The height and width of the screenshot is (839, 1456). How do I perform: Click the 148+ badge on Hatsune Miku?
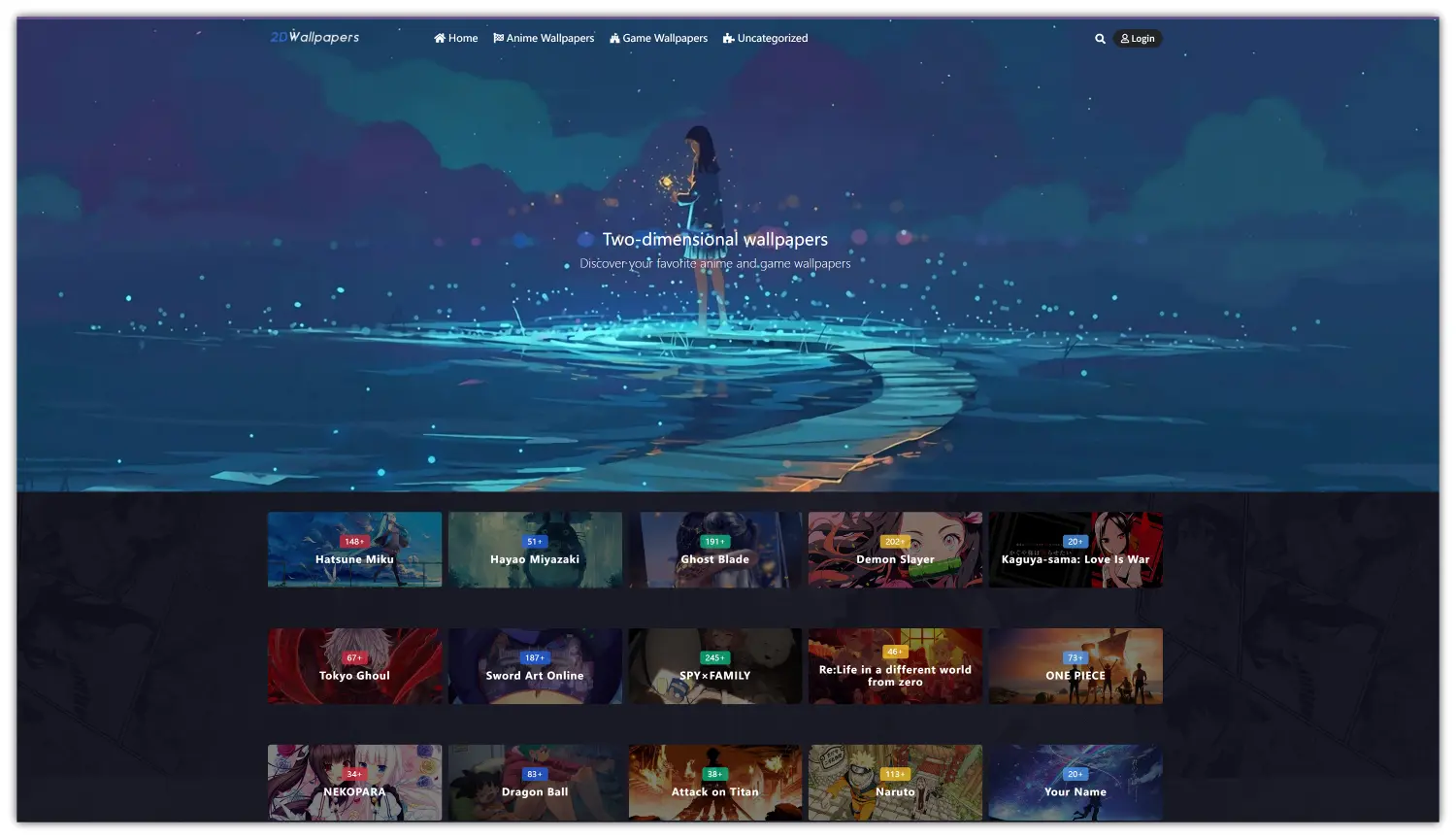[x=354, y=542]
